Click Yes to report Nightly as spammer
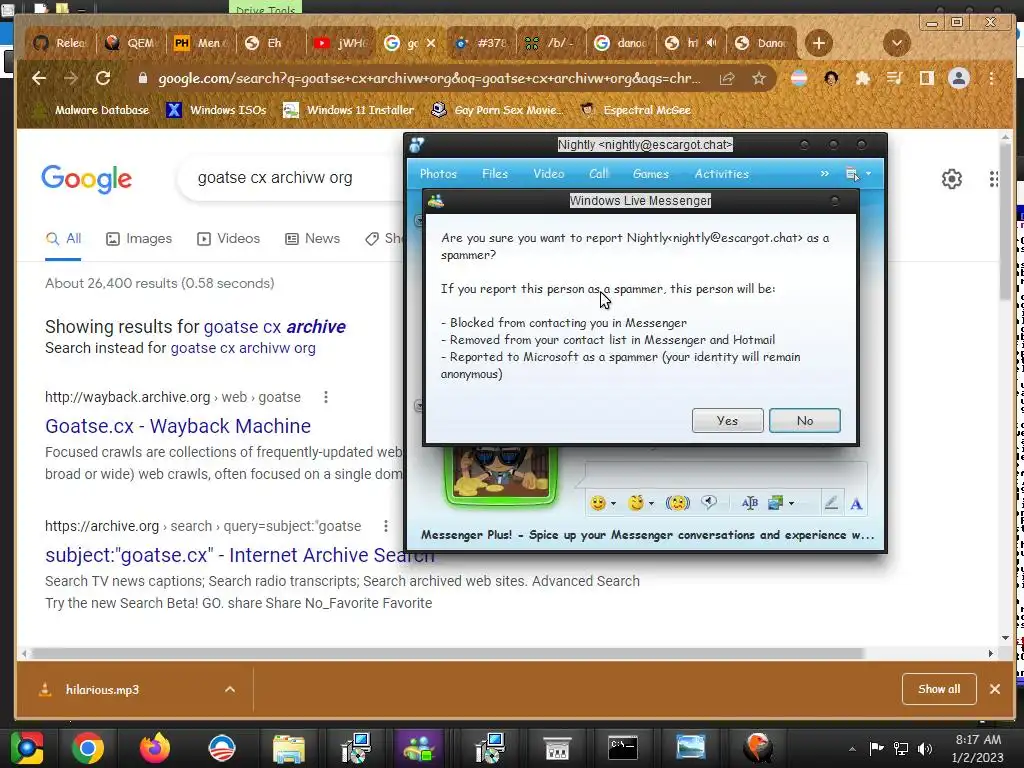The image size is (1024, 768). click(x=727, y=421)
